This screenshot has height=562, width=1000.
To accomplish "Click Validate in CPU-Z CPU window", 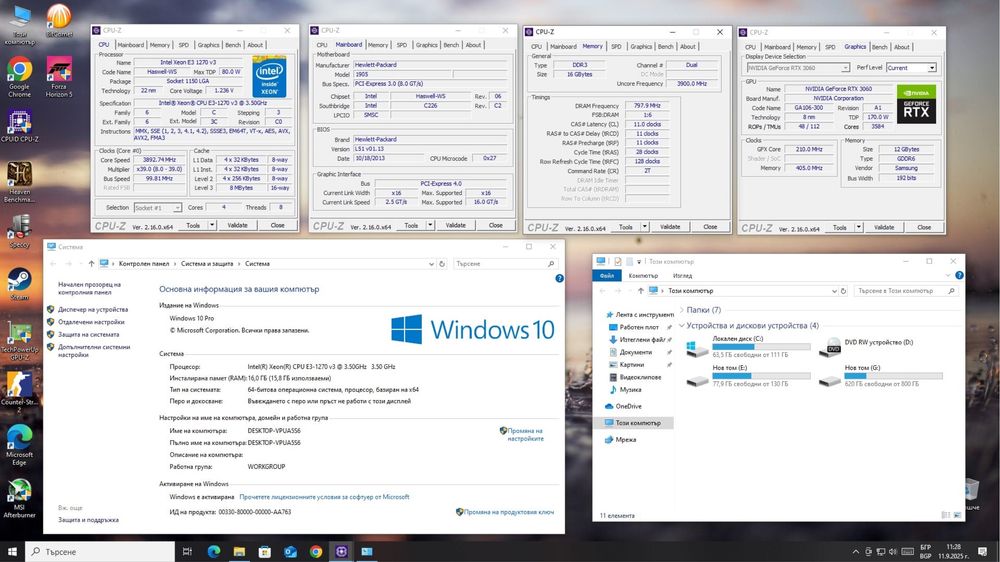I will (237, 225).
